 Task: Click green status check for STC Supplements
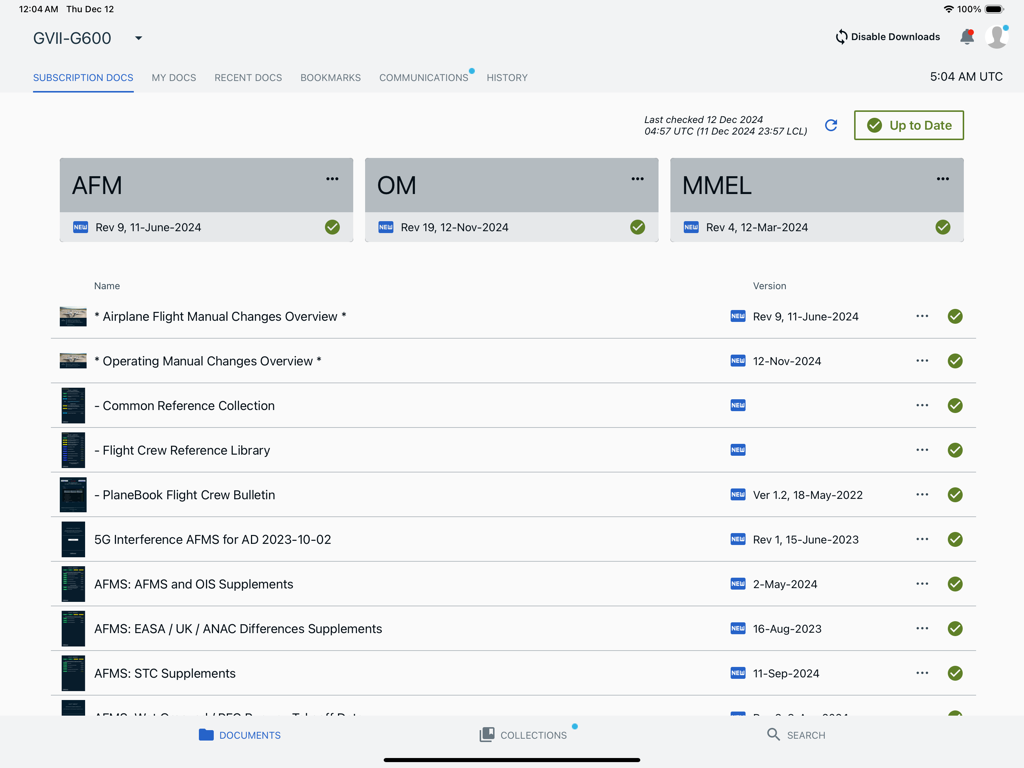coord(955,673)
